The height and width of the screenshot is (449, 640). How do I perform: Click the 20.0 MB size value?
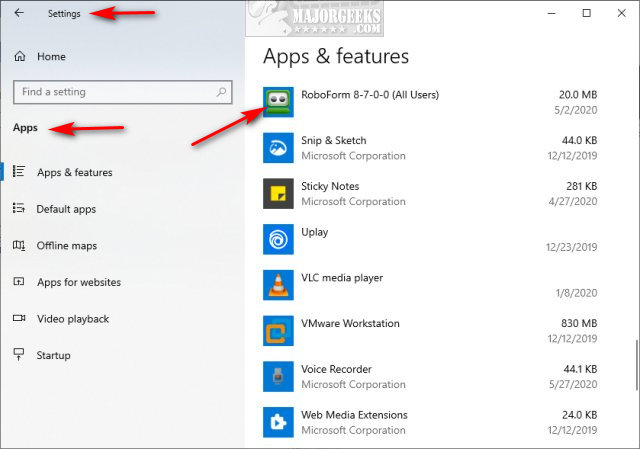tap(578, 95)
